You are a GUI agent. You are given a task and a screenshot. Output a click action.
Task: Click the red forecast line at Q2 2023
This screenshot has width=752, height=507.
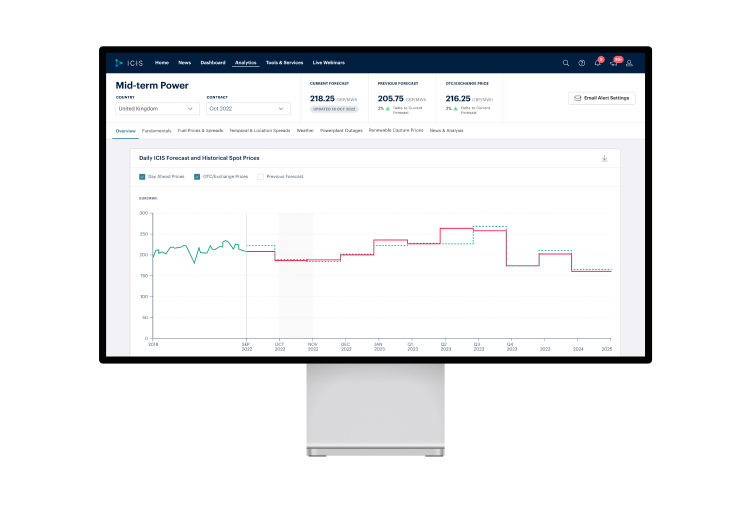[456, 229]
